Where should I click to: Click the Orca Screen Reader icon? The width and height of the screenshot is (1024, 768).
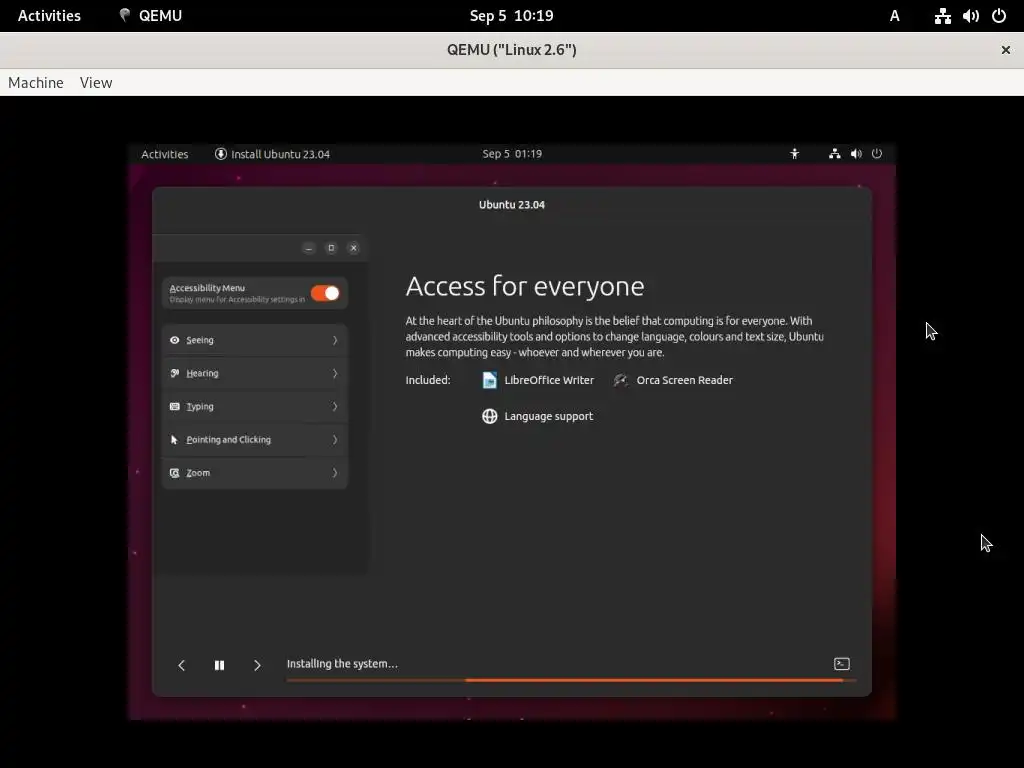[x=621, y=380]
